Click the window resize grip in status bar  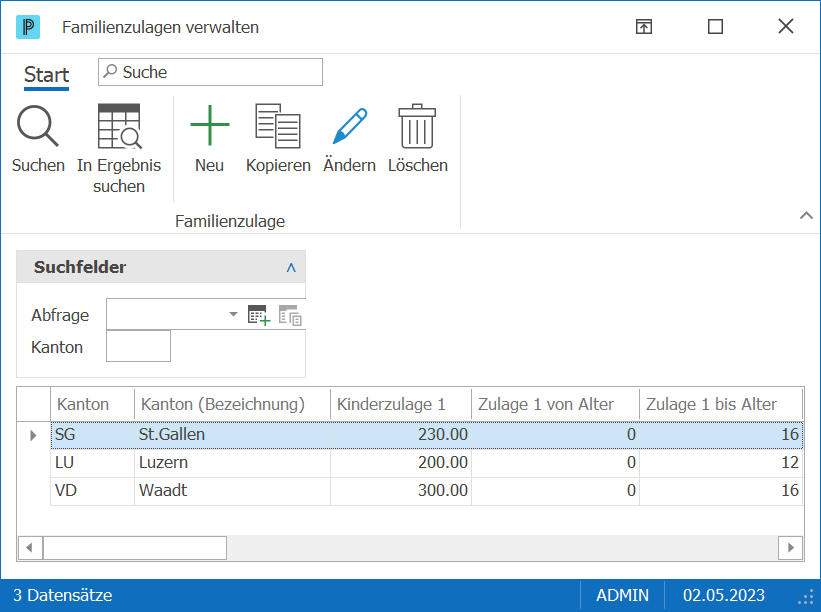point(806,597)
